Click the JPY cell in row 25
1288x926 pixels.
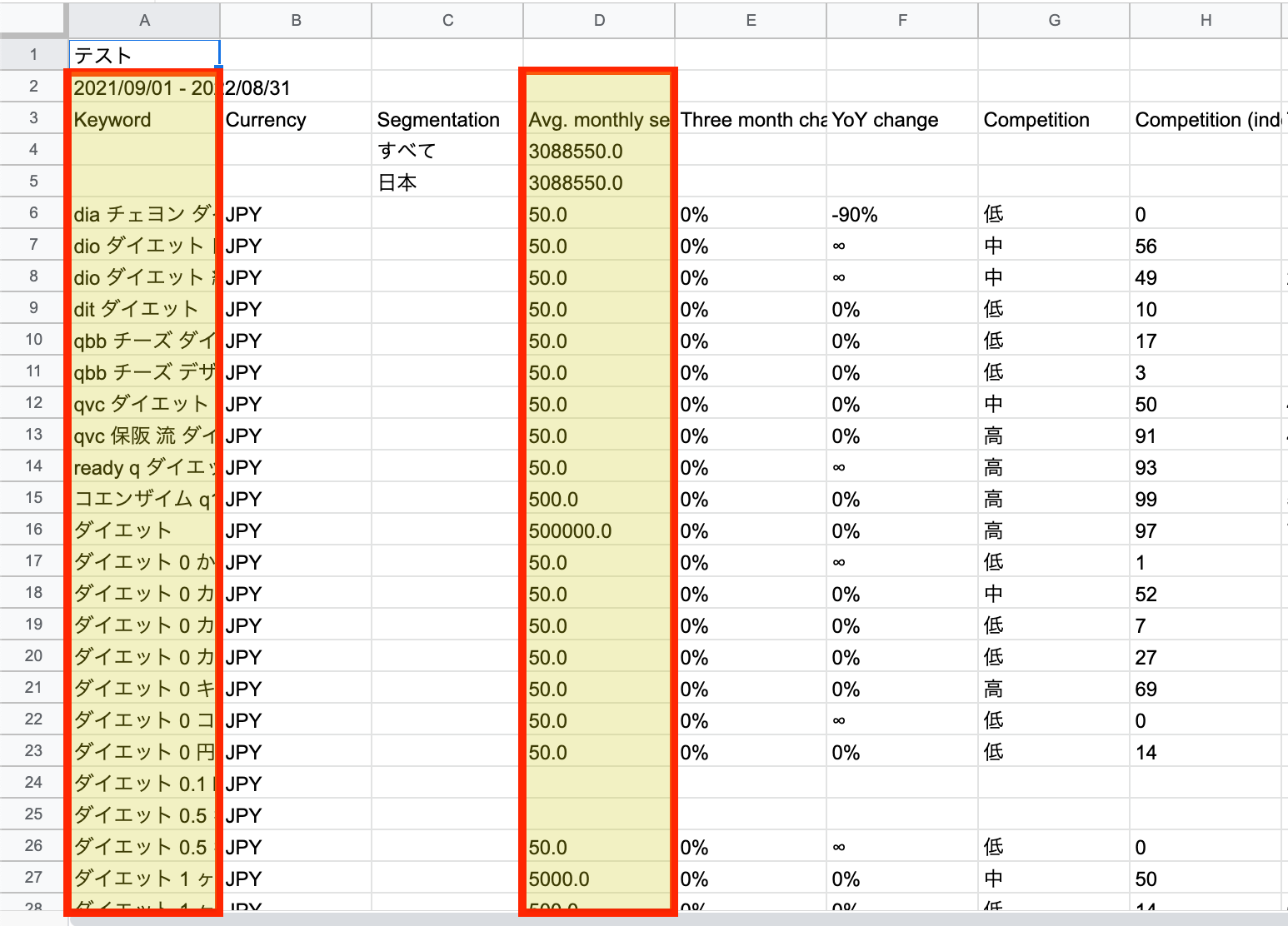[296, 815]
